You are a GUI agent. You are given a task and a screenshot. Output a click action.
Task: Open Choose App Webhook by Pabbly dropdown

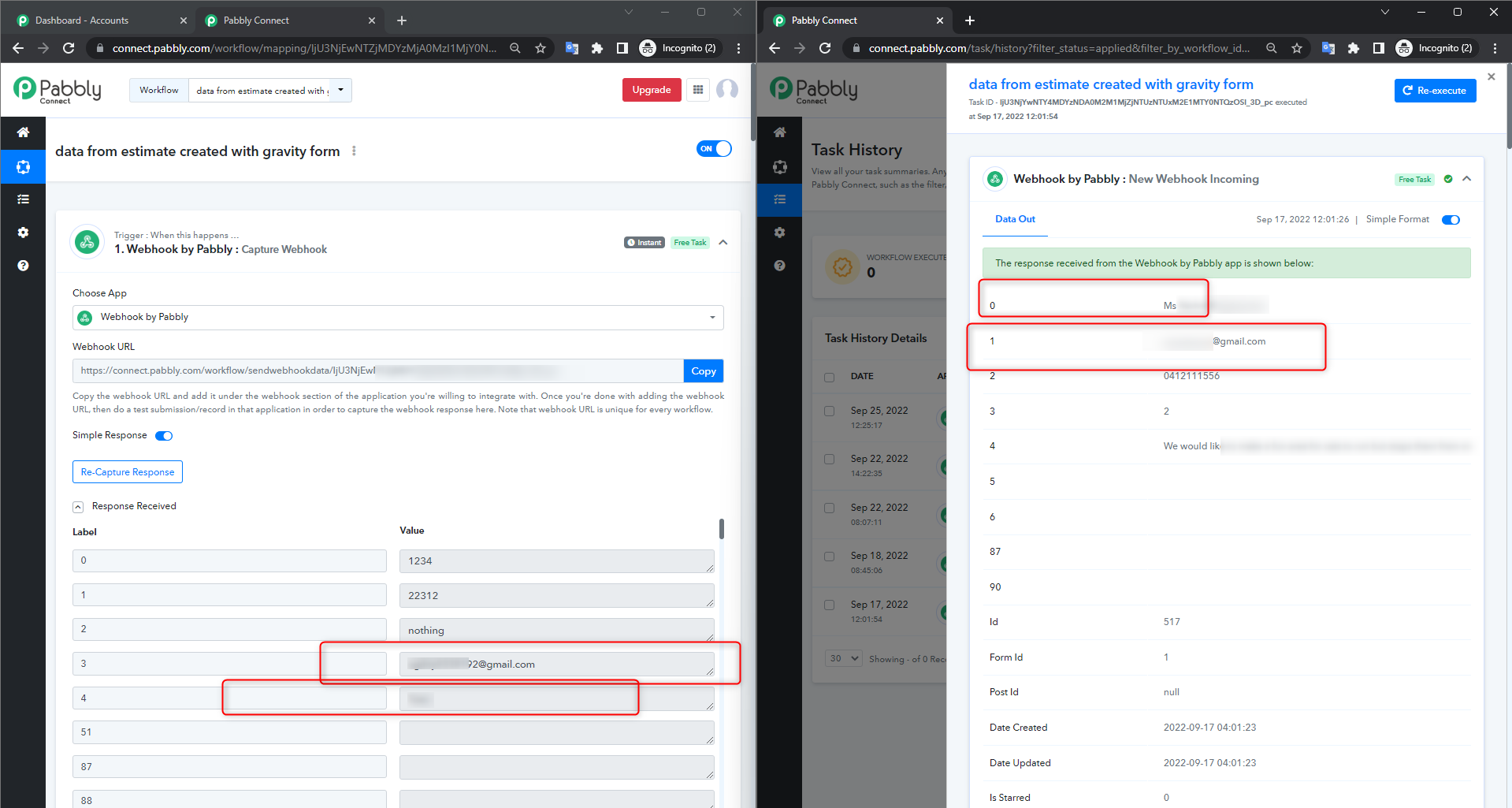(x=398, y=317)
